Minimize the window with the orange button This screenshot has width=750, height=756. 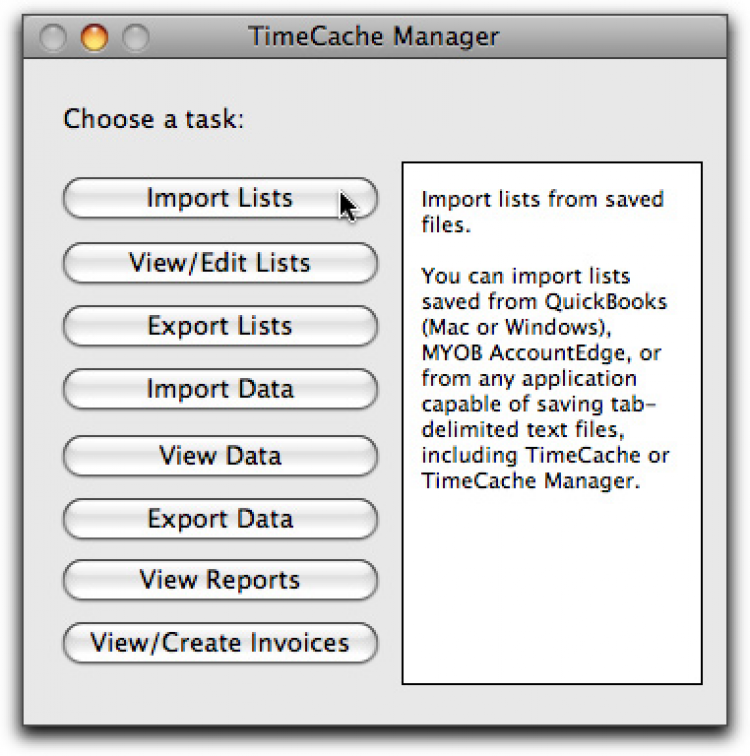[x=93, y=39]
